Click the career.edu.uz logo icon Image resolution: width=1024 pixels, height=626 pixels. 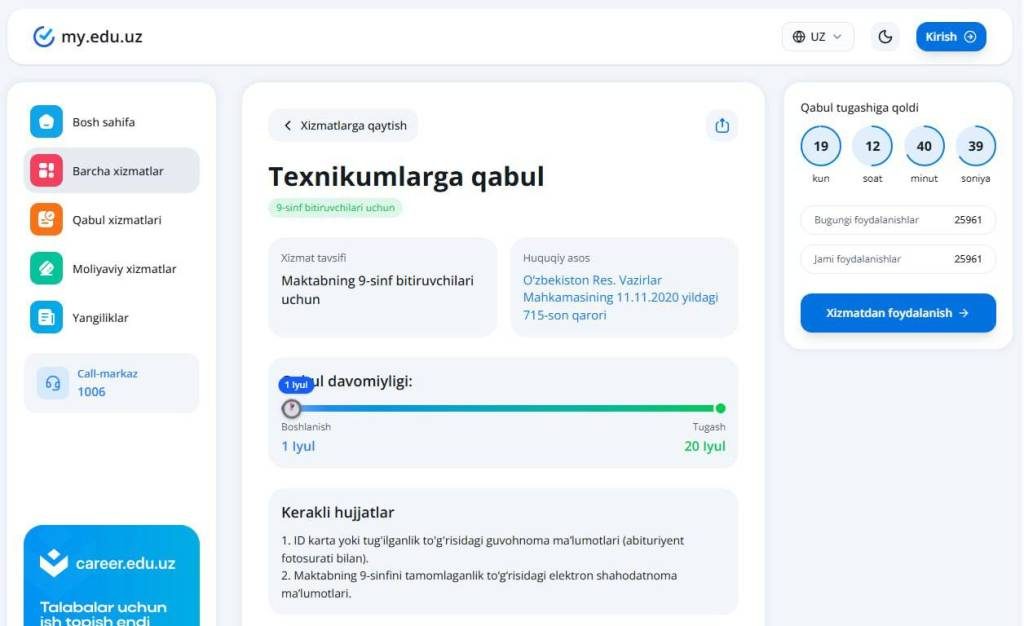(x=54, y=563)
